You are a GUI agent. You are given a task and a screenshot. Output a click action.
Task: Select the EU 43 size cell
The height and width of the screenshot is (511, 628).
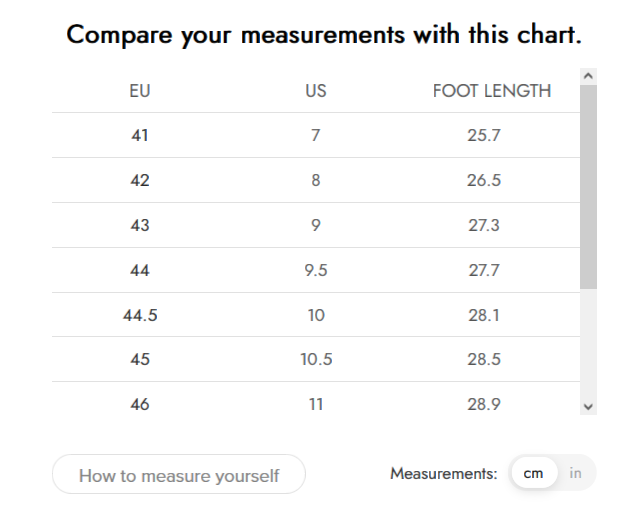tap(140, 225)
